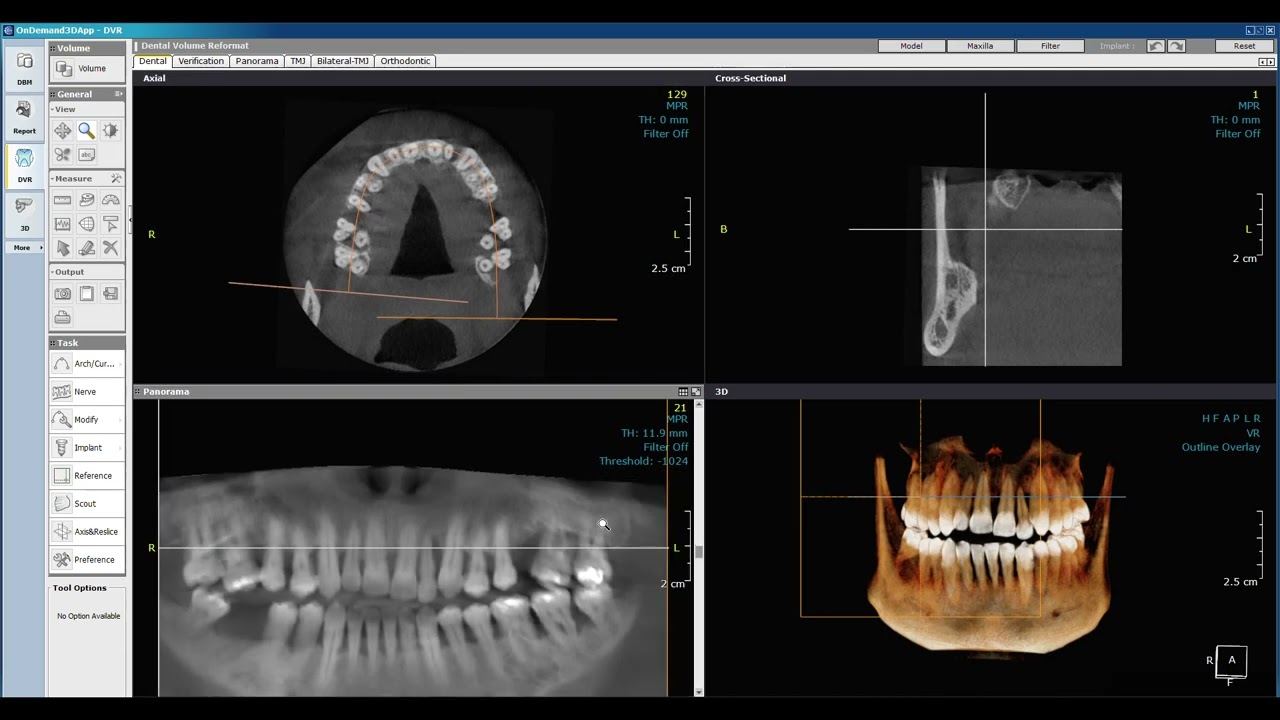Viewport: 1280px width, 720px height.
Task: Switch to the Dental tab
Action: click(153, 61)
